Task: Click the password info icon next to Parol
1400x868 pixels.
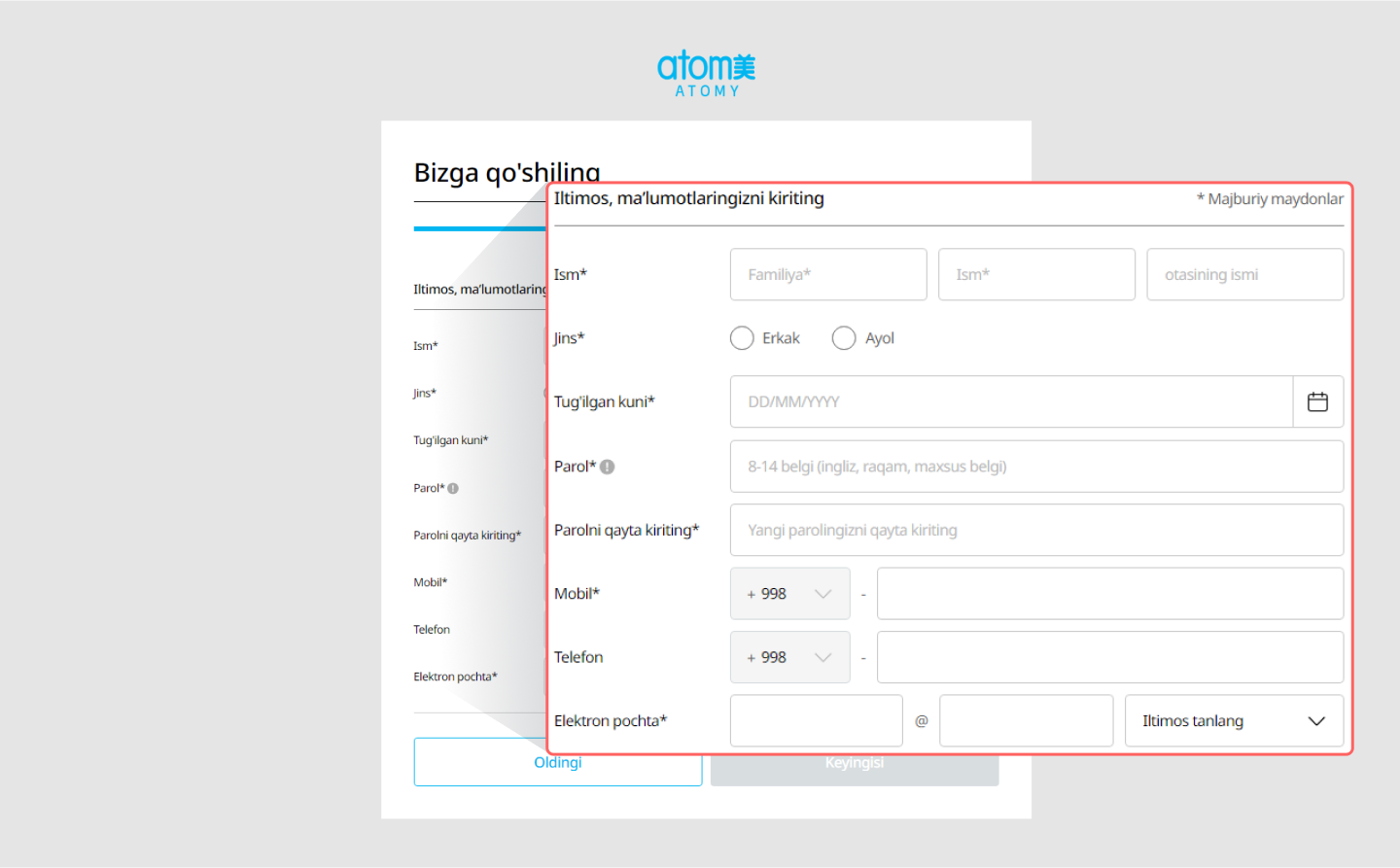Action: [608, 467]
